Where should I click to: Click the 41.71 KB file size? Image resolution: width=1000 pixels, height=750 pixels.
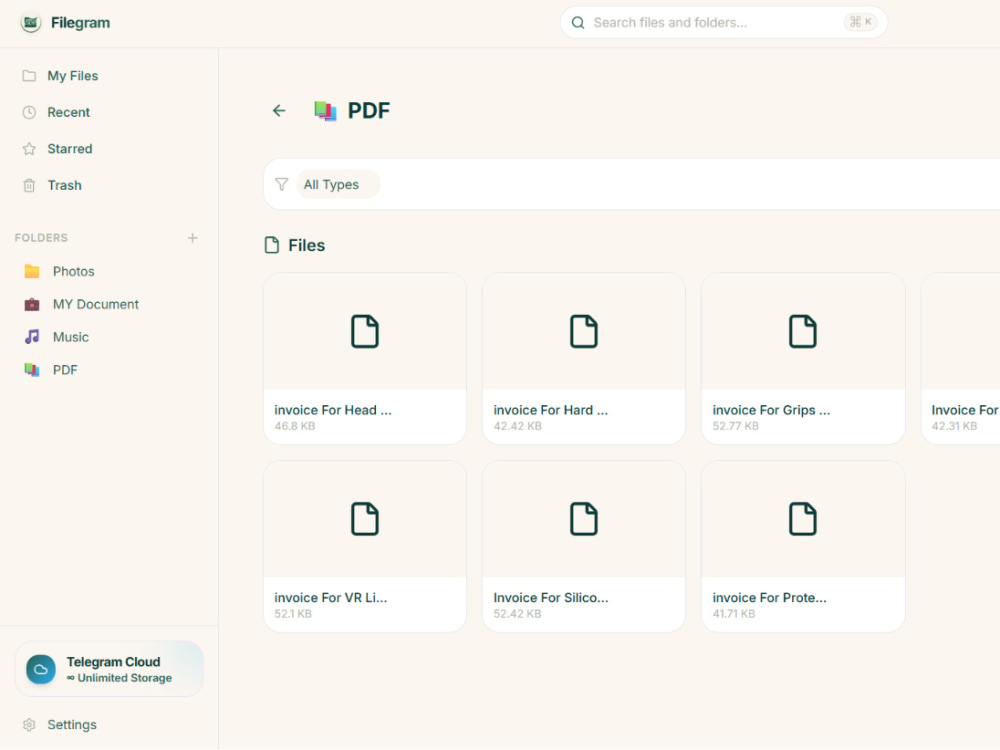[x=733, y=614]
